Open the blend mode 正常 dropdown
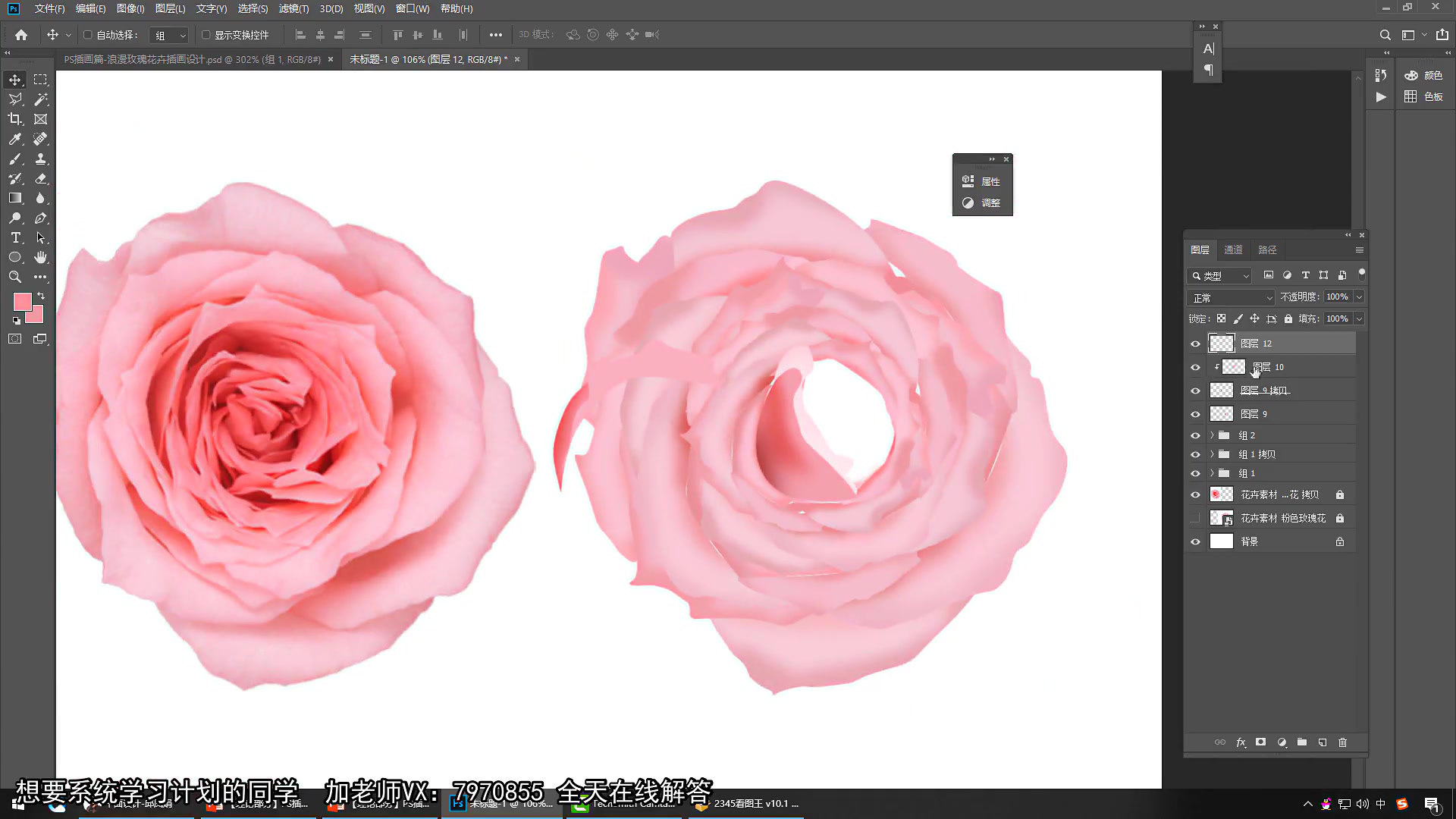The height and width of the screenshot is (819, 1456). (1230, 297)
